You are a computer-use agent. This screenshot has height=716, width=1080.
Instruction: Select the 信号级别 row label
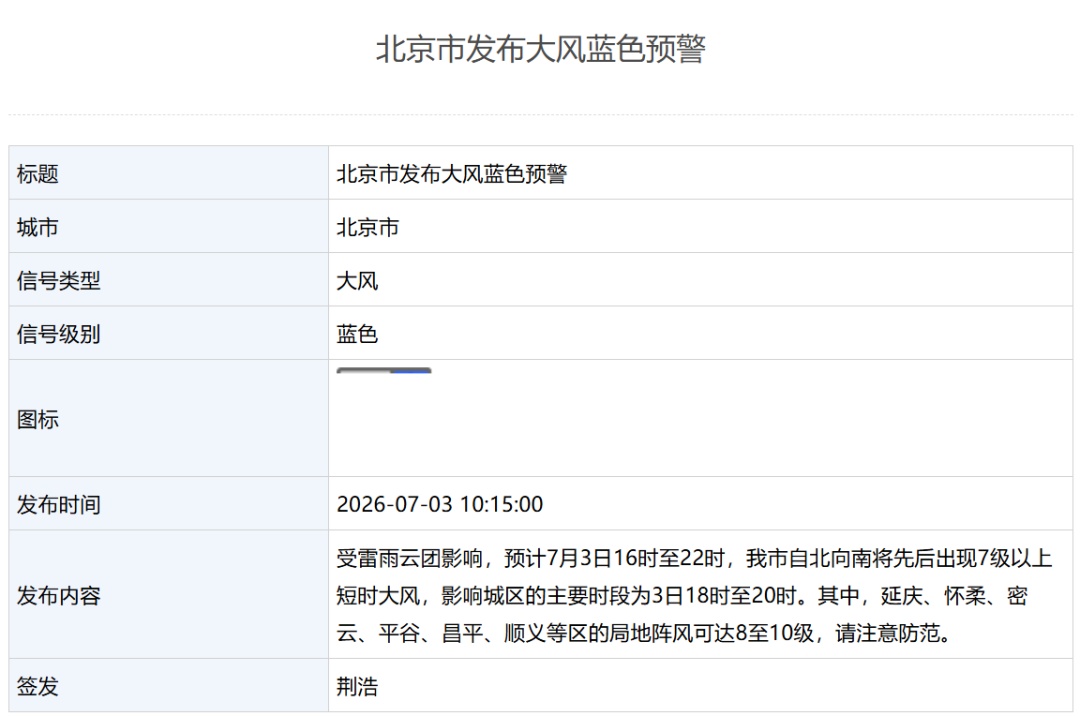[59, 335]
